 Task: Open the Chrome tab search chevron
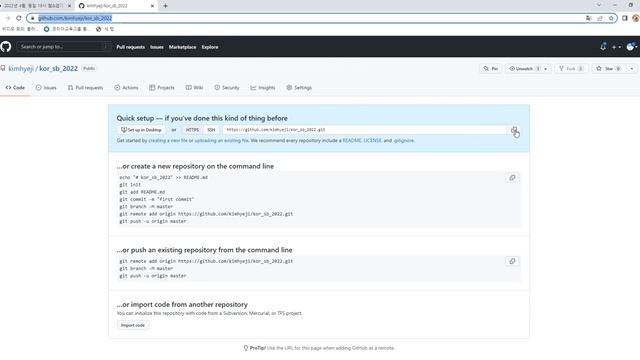599,5
